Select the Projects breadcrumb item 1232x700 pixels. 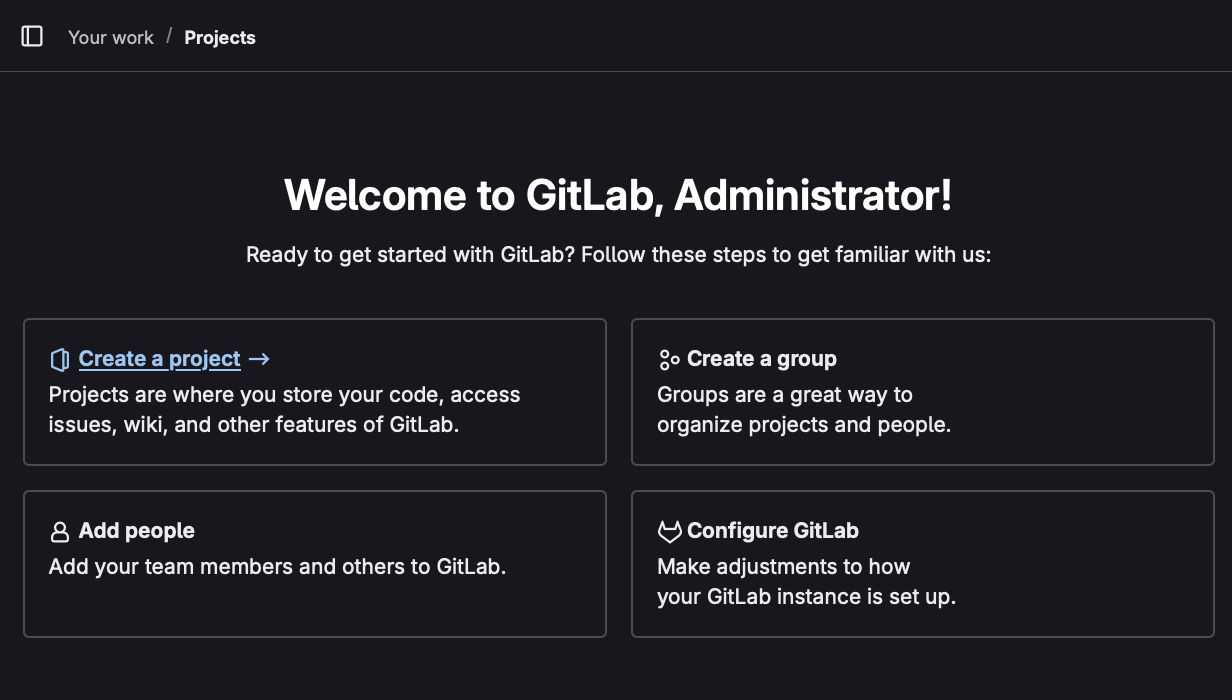[x=220, y=38]
